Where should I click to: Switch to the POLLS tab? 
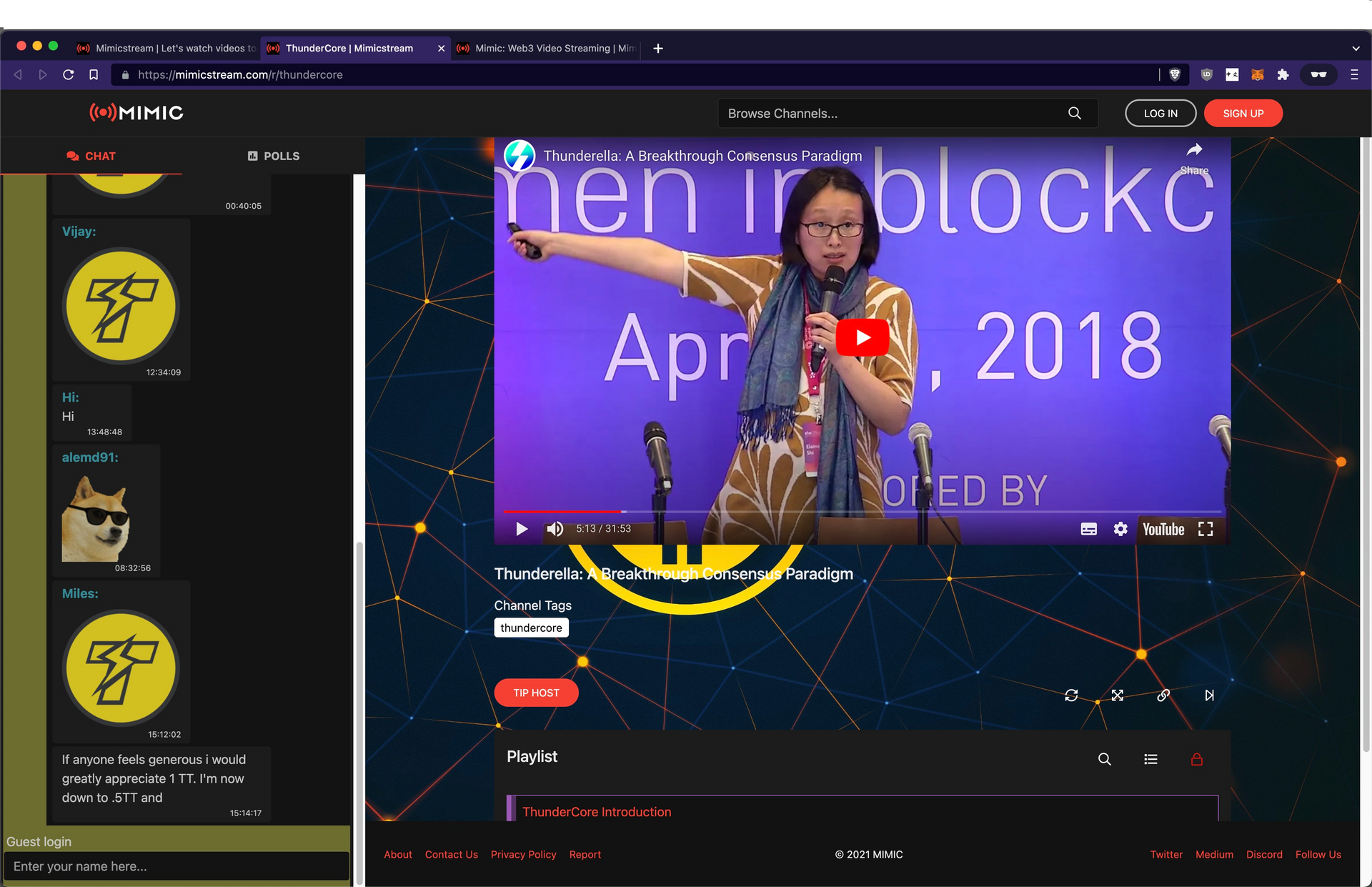point(274,156)
